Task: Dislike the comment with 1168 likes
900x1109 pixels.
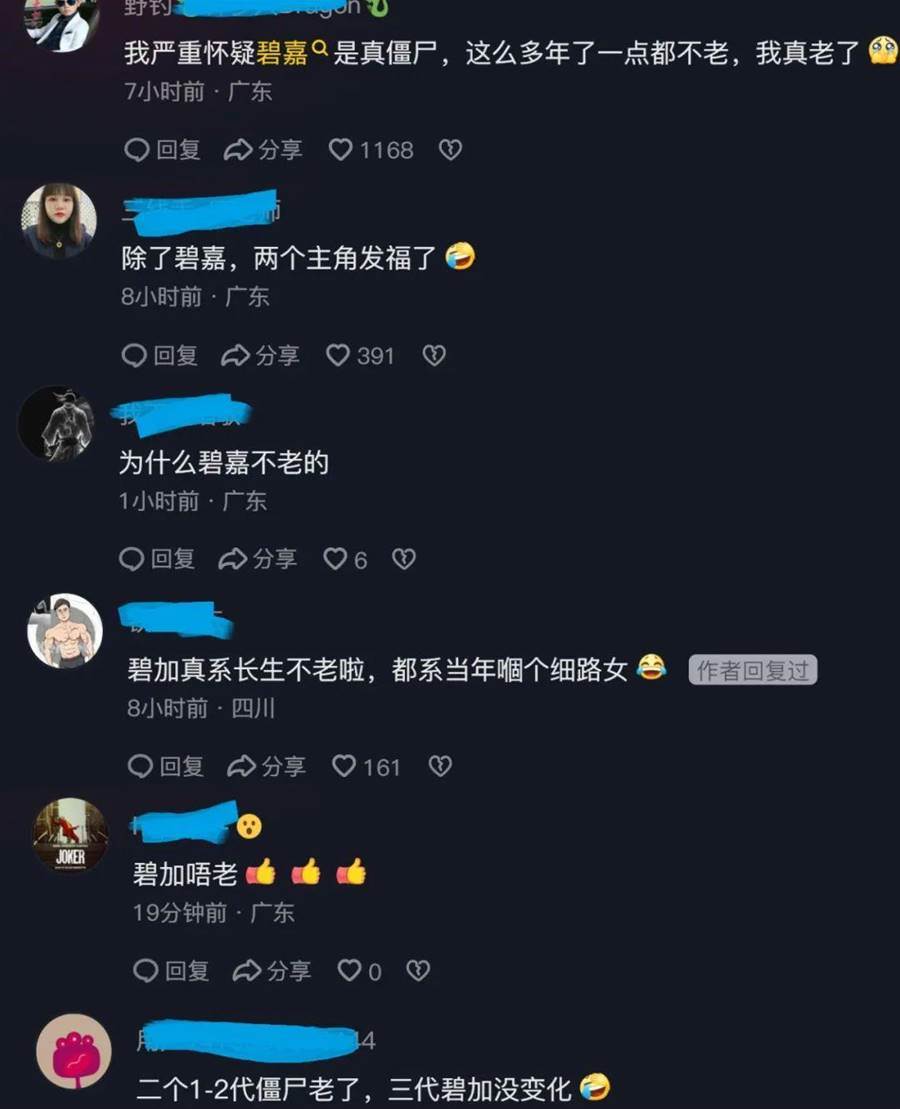Action: 451,150
